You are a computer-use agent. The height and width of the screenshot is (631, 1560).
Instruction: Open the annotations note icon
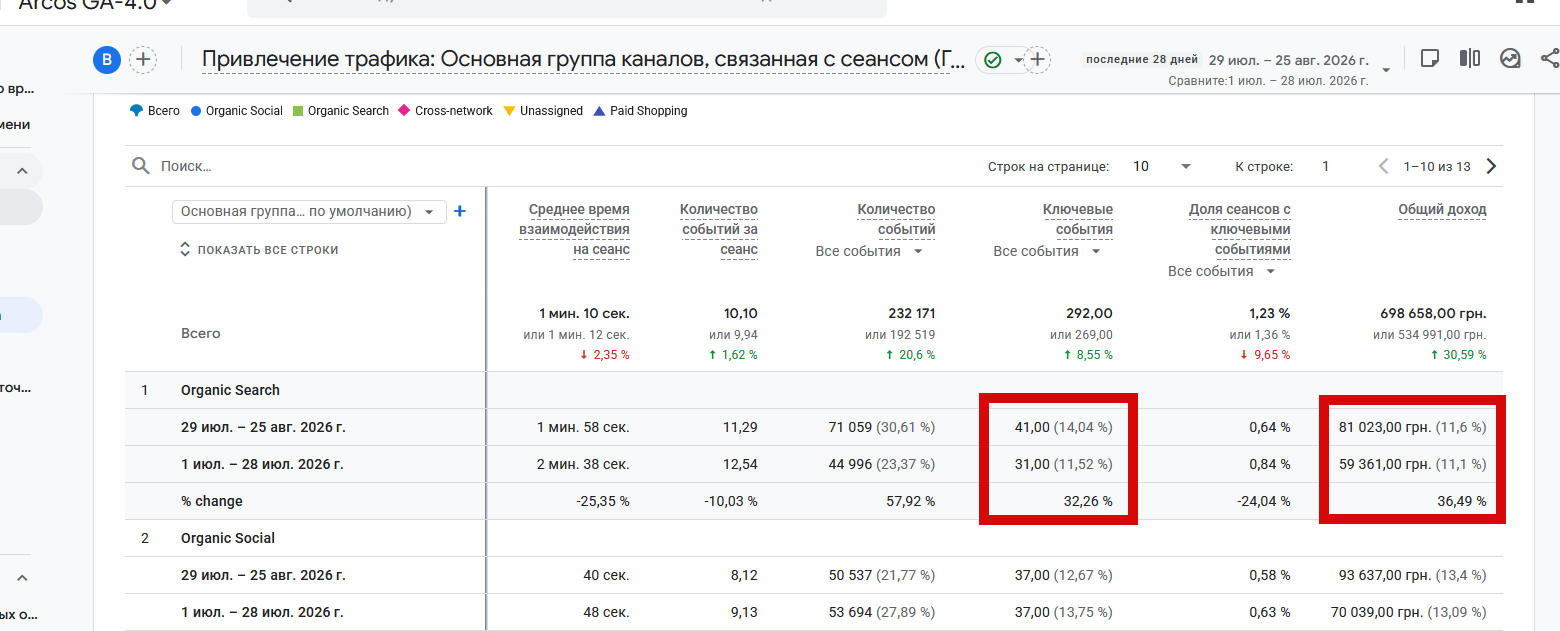click(1430, 58)
